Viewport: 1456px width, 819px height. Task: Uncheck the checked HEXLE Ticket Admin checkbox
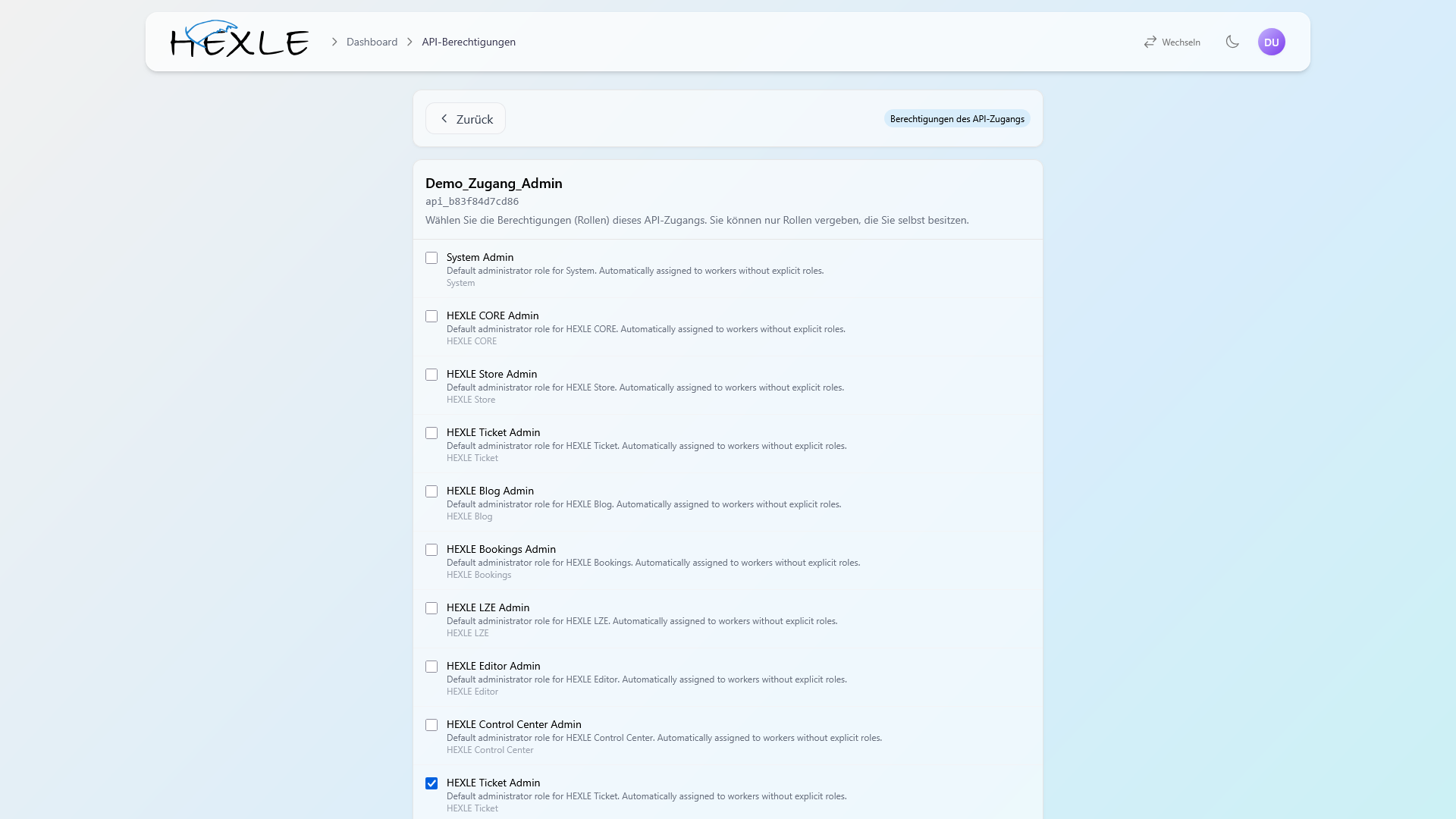coord(431,783)
